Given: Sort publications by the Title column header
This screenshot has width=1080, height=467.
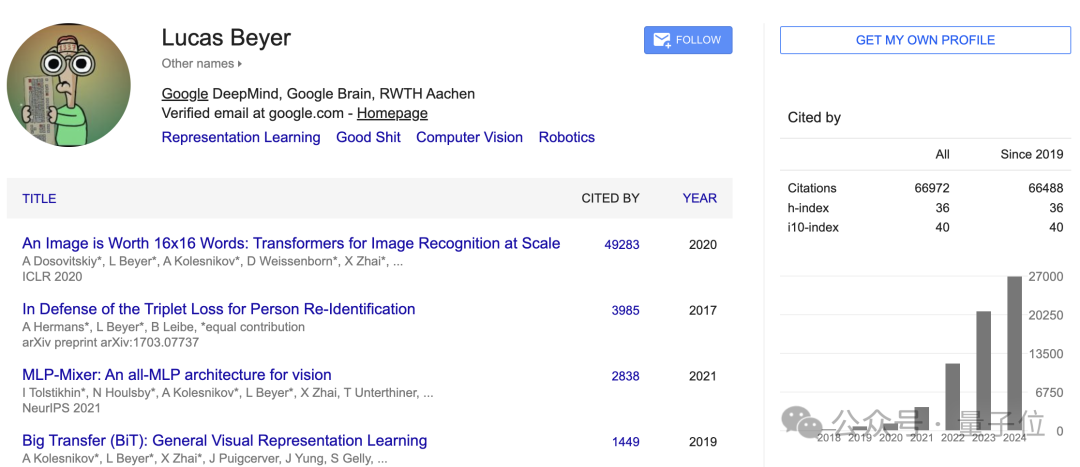Looking at the screenshot, I should [x=39, y=198].
